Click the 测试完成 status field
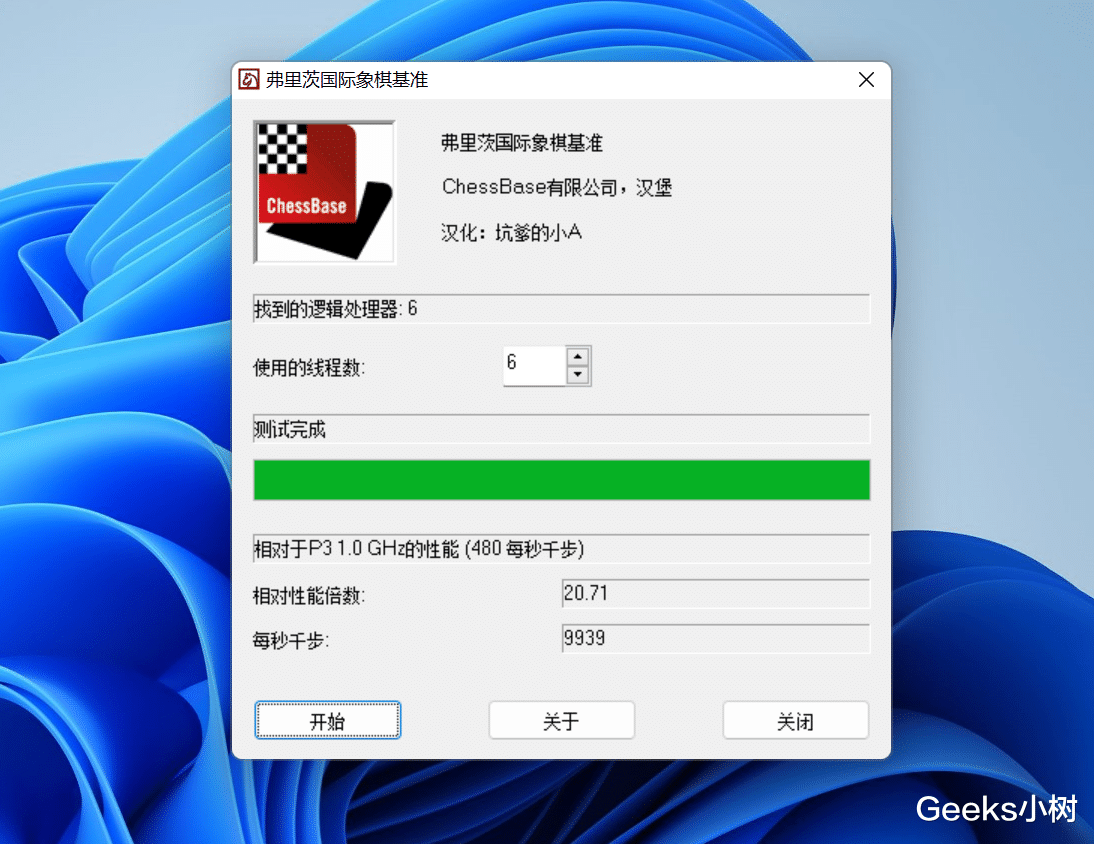 [561, 429]
